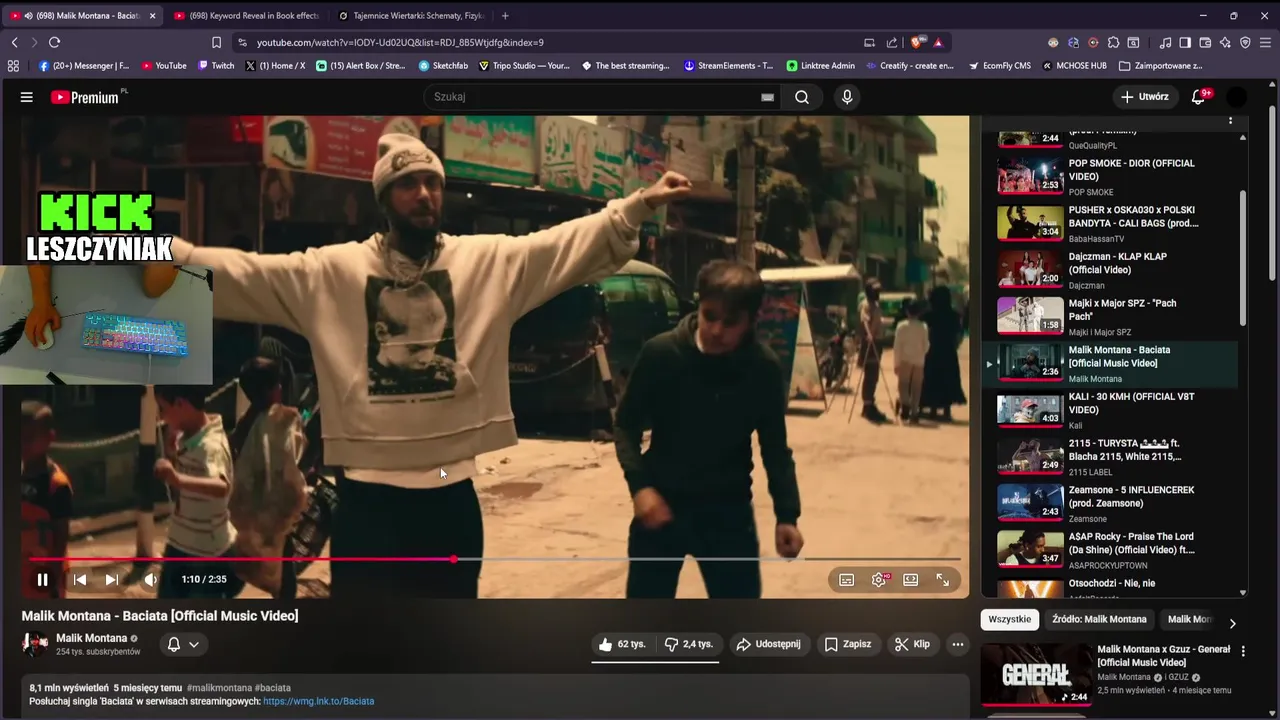Play Zeamsone - 5 INFLUENCEREK playlist item
The height and width of the screenshot is (720, 1280).
pyautogui.click(x=1110, y=503)
